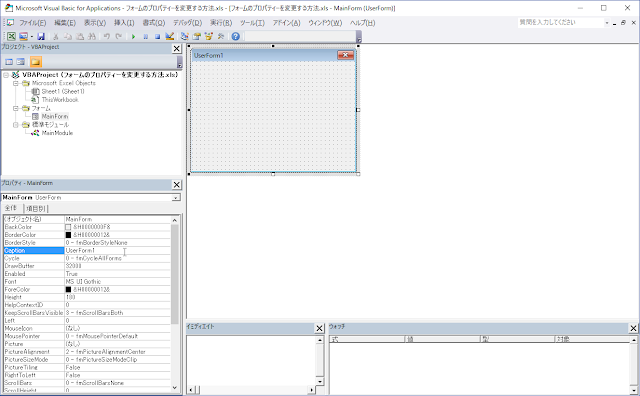Open the デバッグ(D) menu

pos(187,23)
